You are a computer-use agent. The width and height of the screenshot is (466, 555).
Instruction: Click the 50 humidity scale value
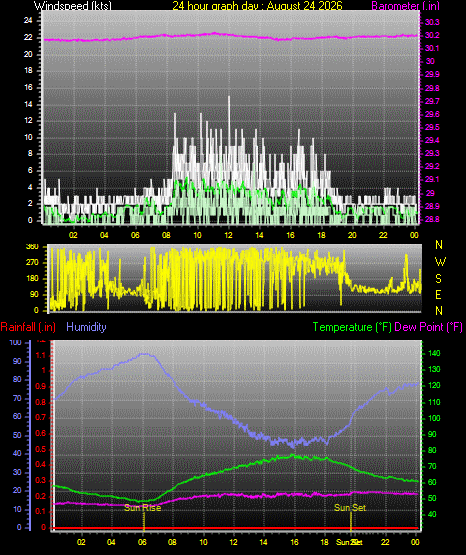point(17,435)
